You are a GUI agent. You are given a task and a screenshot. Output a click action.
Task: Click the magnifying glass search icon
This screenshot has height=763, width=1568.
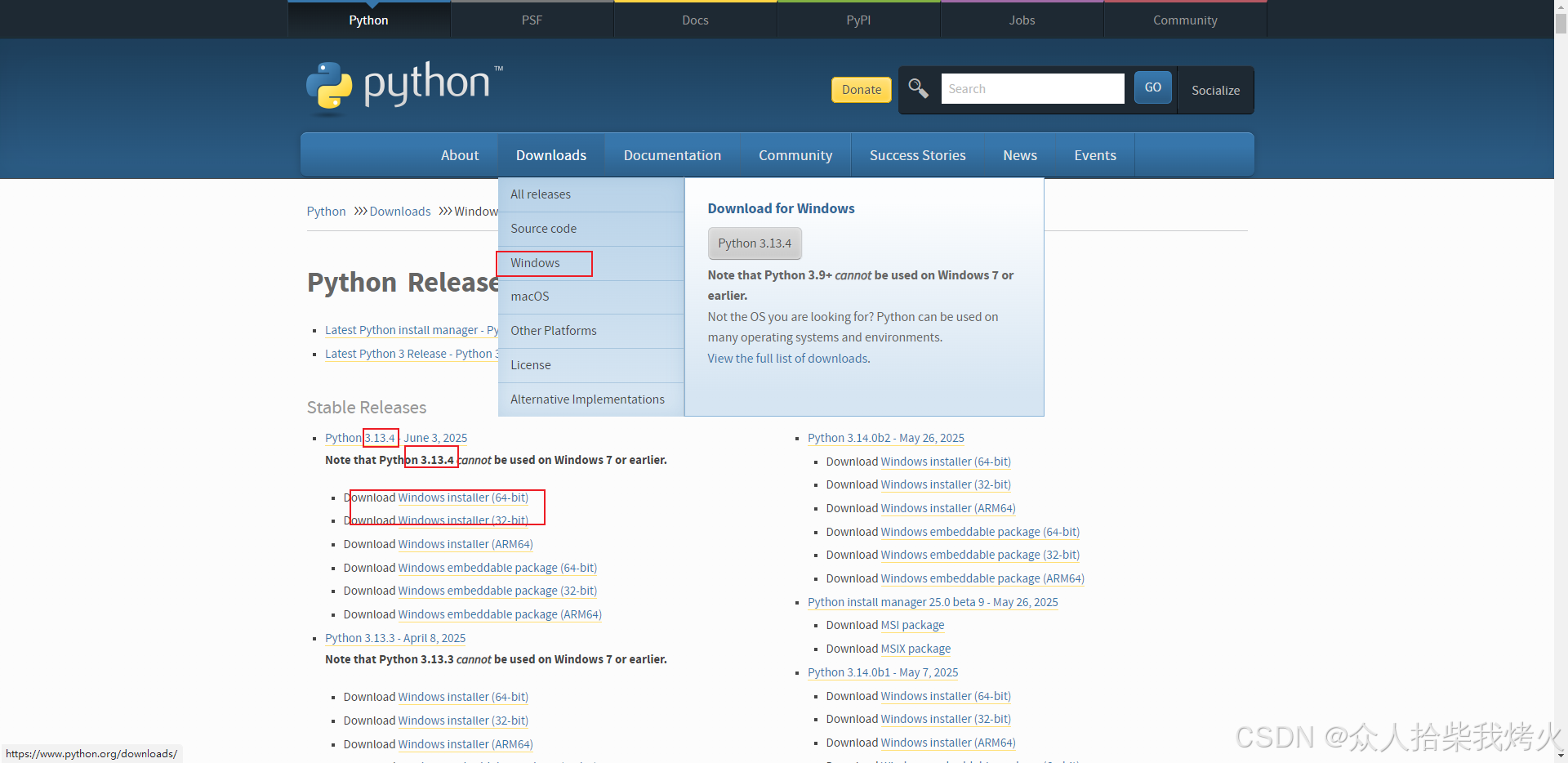point(918,88)
